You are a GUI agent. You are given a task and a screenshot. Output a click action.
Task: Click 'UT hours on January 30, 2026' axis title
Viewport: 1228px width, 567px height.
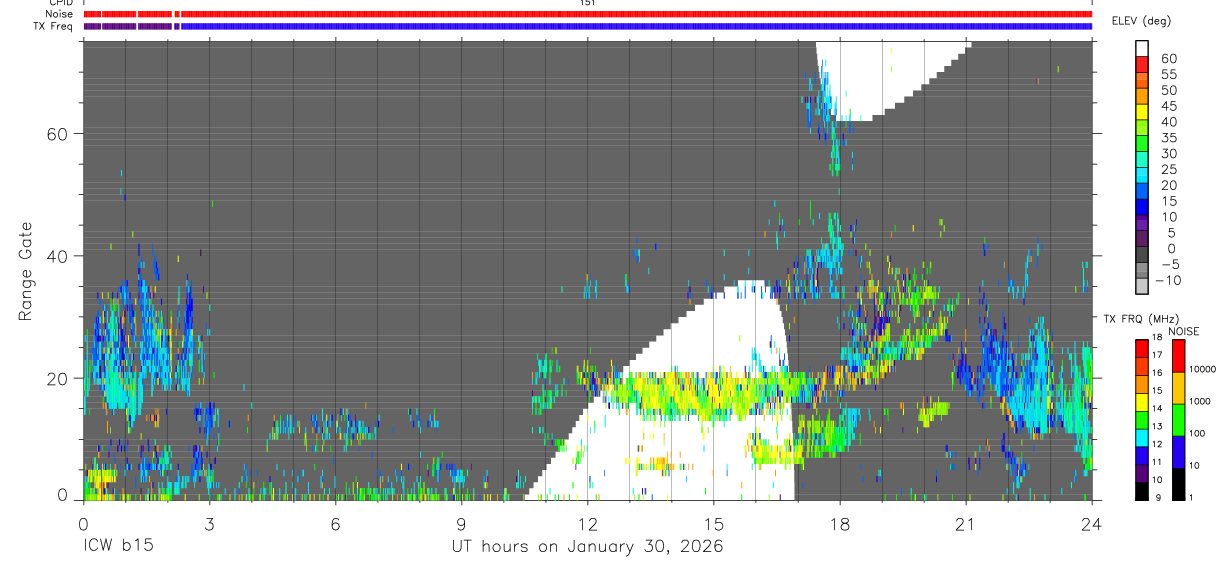click(587, 547)
